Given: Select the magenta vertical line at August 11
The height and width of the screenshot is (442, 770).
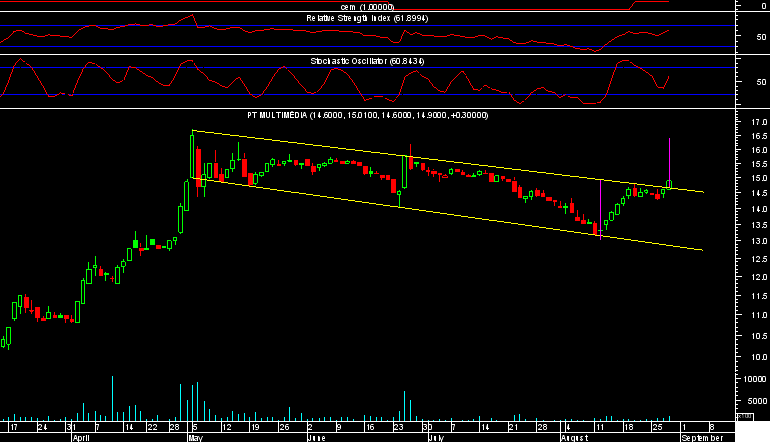Looking at the screenshot, I should [x=601, y=210].
